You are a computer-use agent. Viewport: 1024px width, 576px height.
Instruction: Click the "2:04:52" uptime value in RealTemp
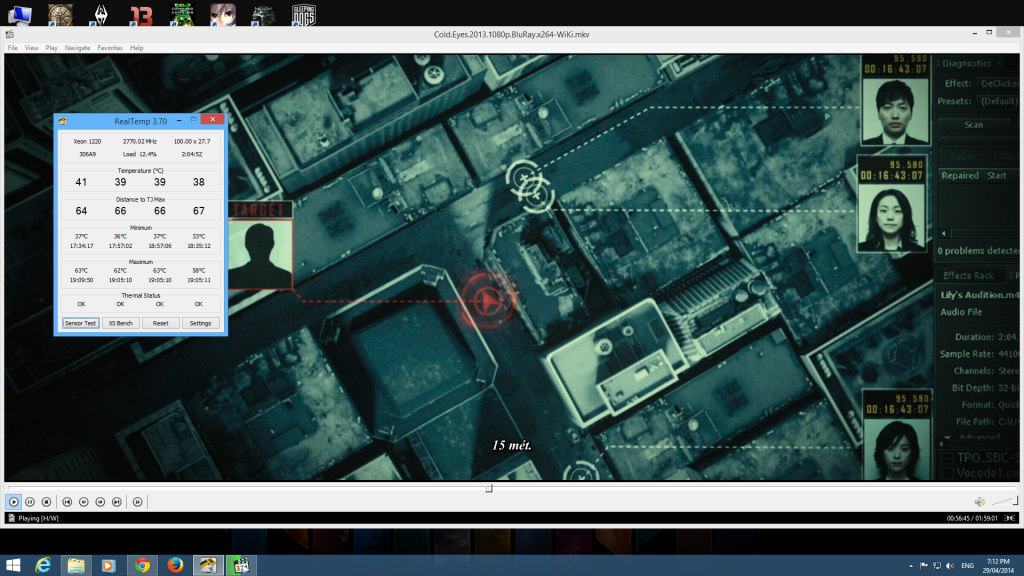point(192,154)
